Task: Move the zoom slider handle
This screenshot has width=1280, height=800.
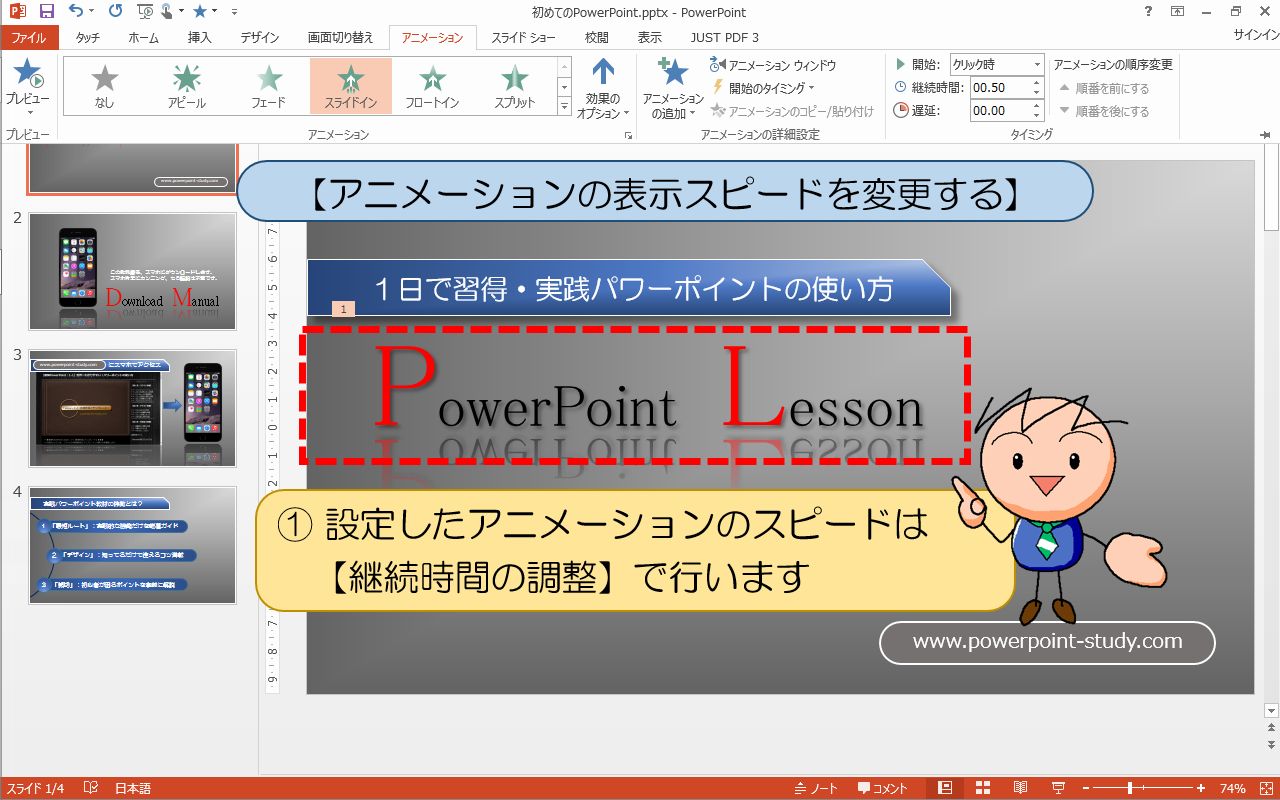Action: 1130,788
